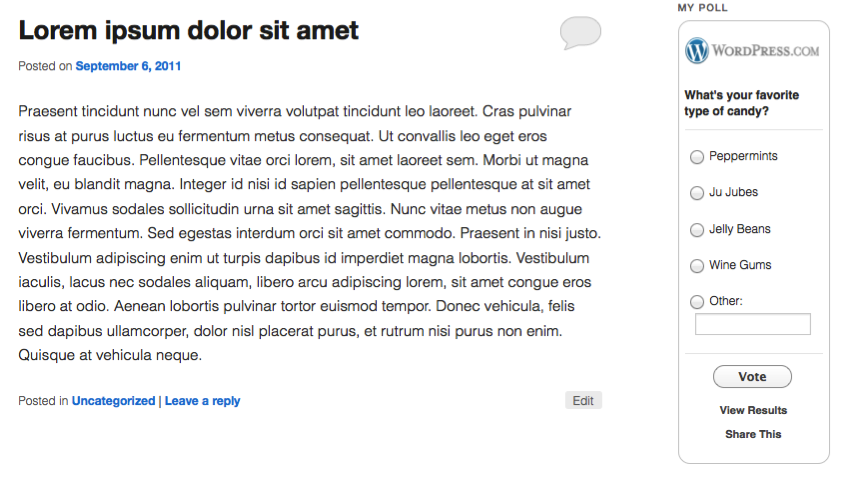Enable the Other radio option
The height and width of the screenshot is (477, 843).
(x=697, y=302)
